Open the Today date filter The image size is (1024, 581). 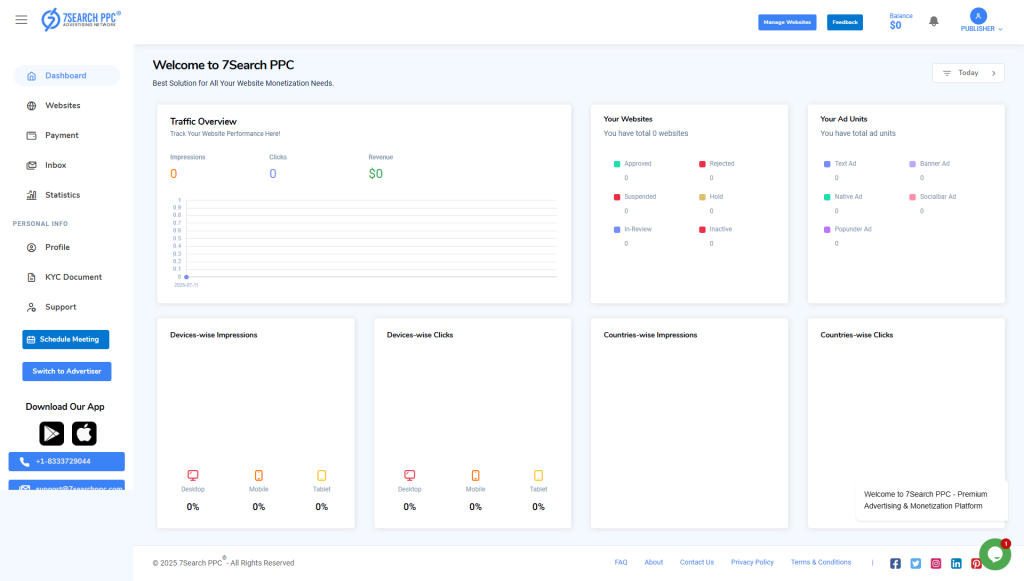click(x=968, y=73)
